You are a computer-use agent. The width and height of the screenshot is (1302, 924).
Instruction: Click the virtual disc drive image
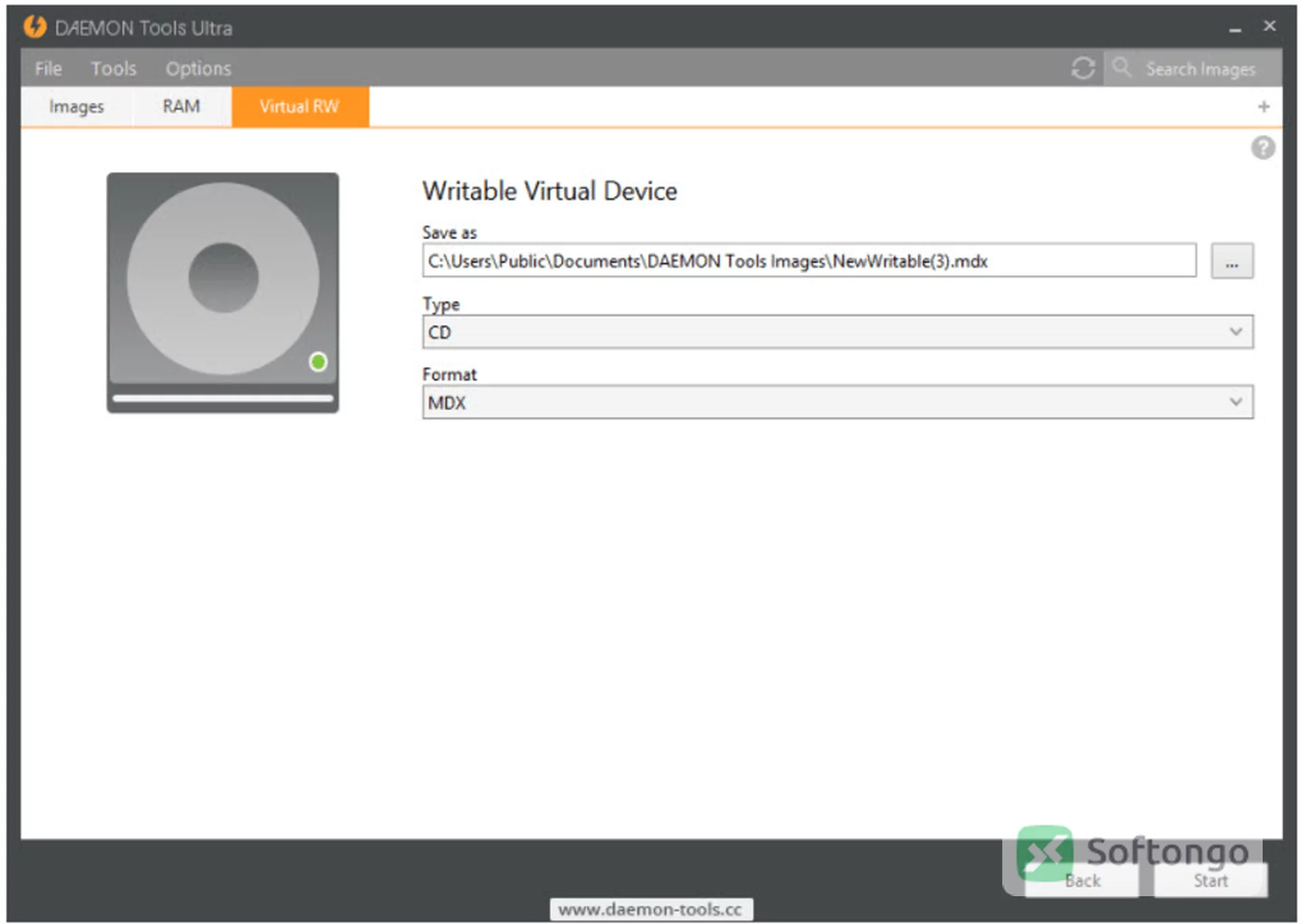coord(222,292)
